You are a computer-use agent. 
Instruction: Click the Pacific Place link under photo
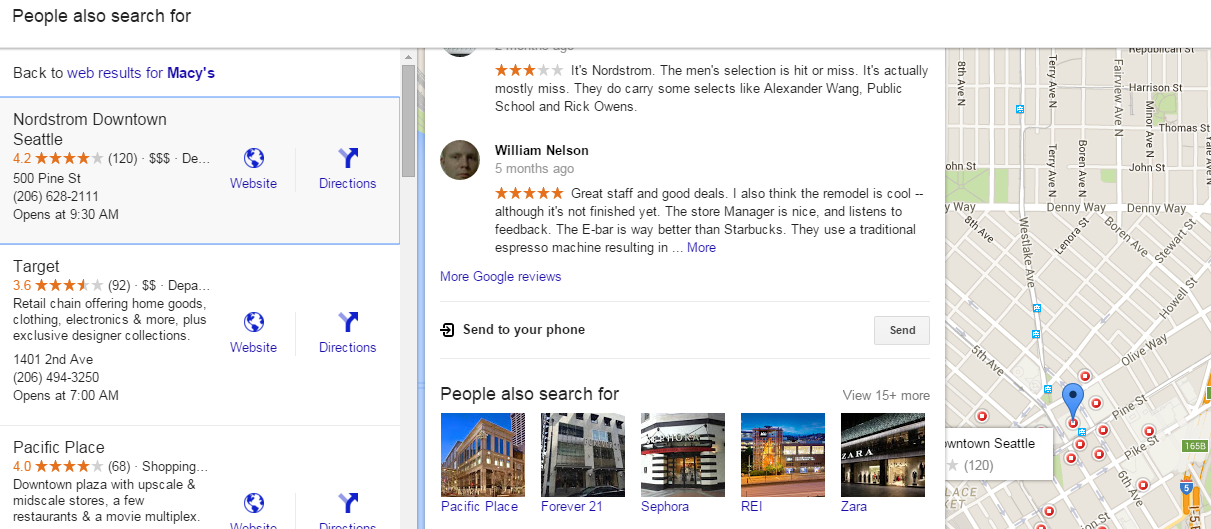point(479,506)
